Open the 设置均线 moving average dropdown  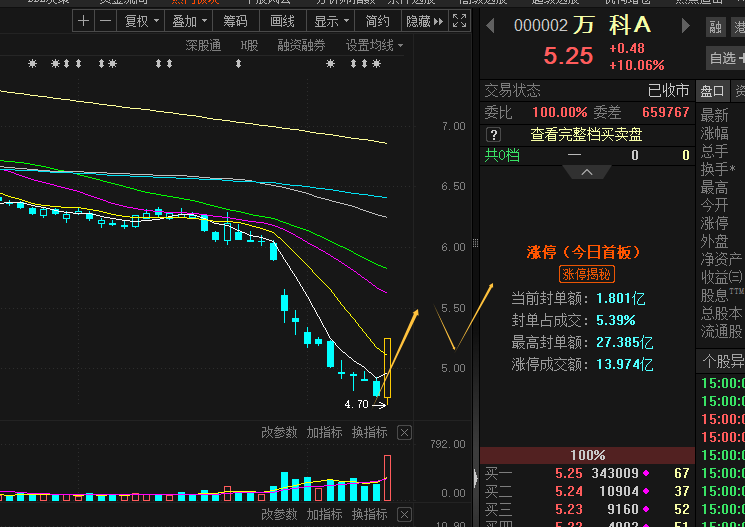point(374,46)
